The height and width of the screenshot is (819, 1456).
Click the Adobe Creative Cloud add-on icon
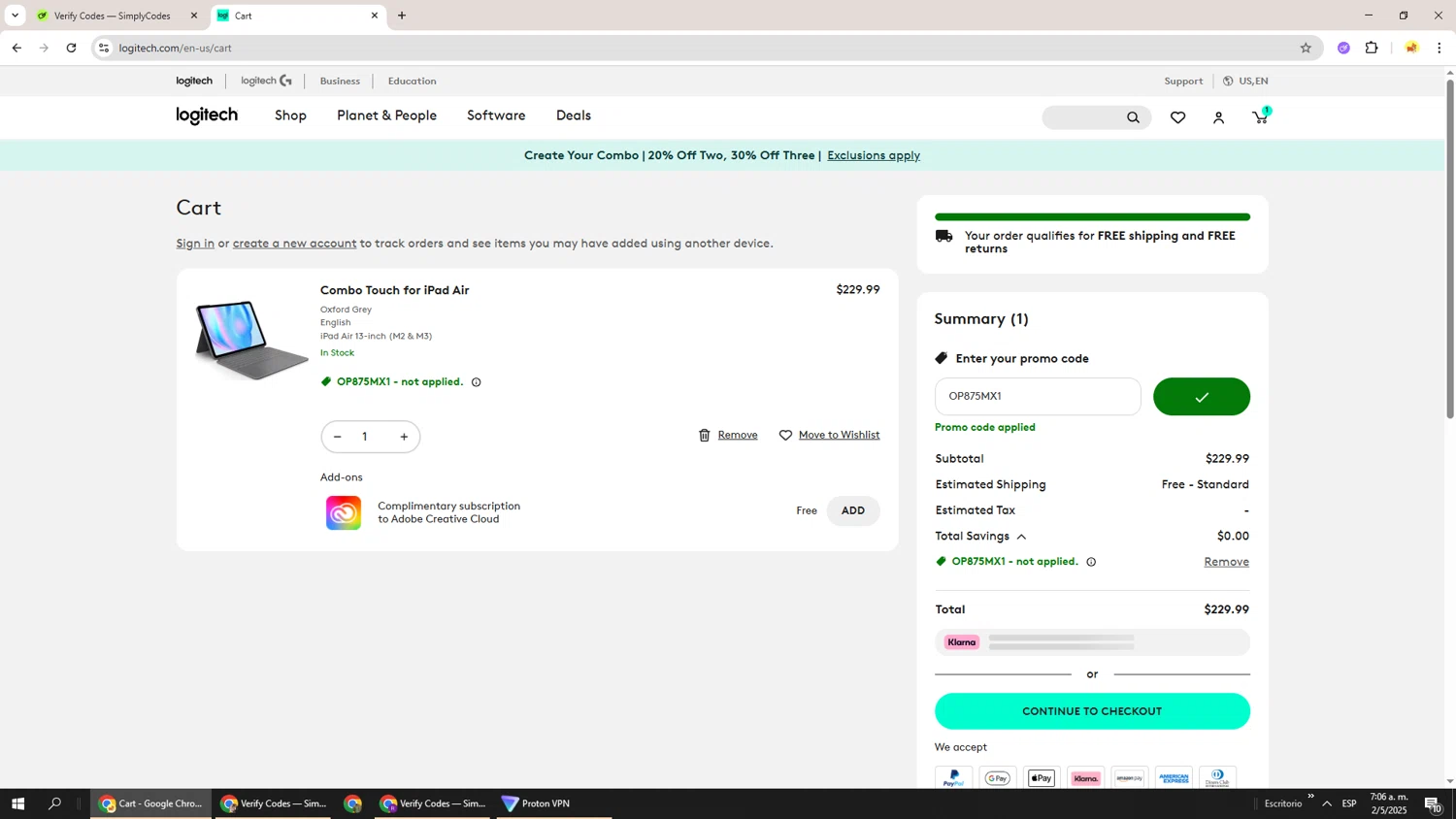pyautogui.click(x=343, y=512)
